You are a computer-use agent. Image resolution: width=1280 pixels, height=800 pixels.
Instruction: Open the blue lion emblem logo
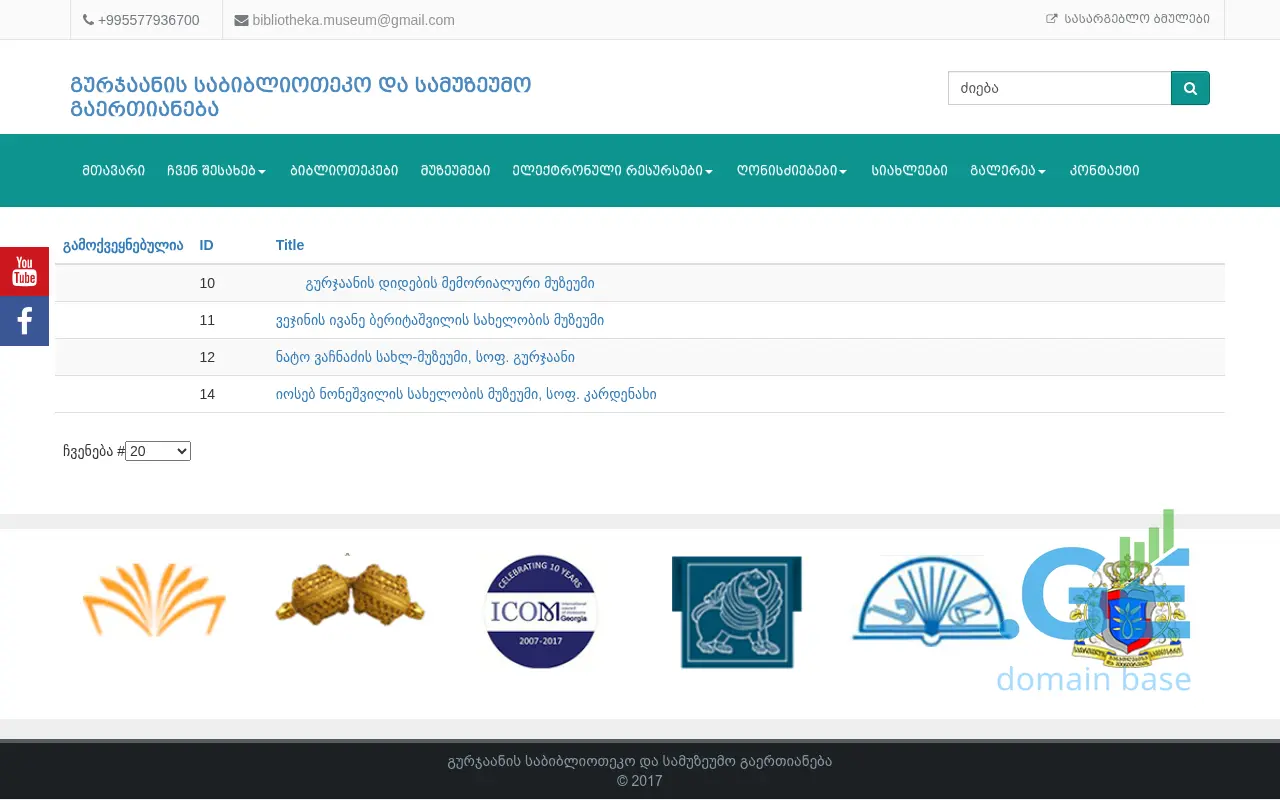[x=737, y=612]
